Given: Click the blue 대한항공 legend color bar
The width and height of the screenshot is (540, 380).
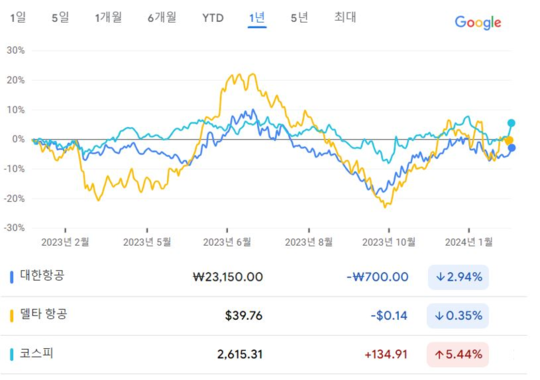Looking at the screenshot, I should (12, 277).
